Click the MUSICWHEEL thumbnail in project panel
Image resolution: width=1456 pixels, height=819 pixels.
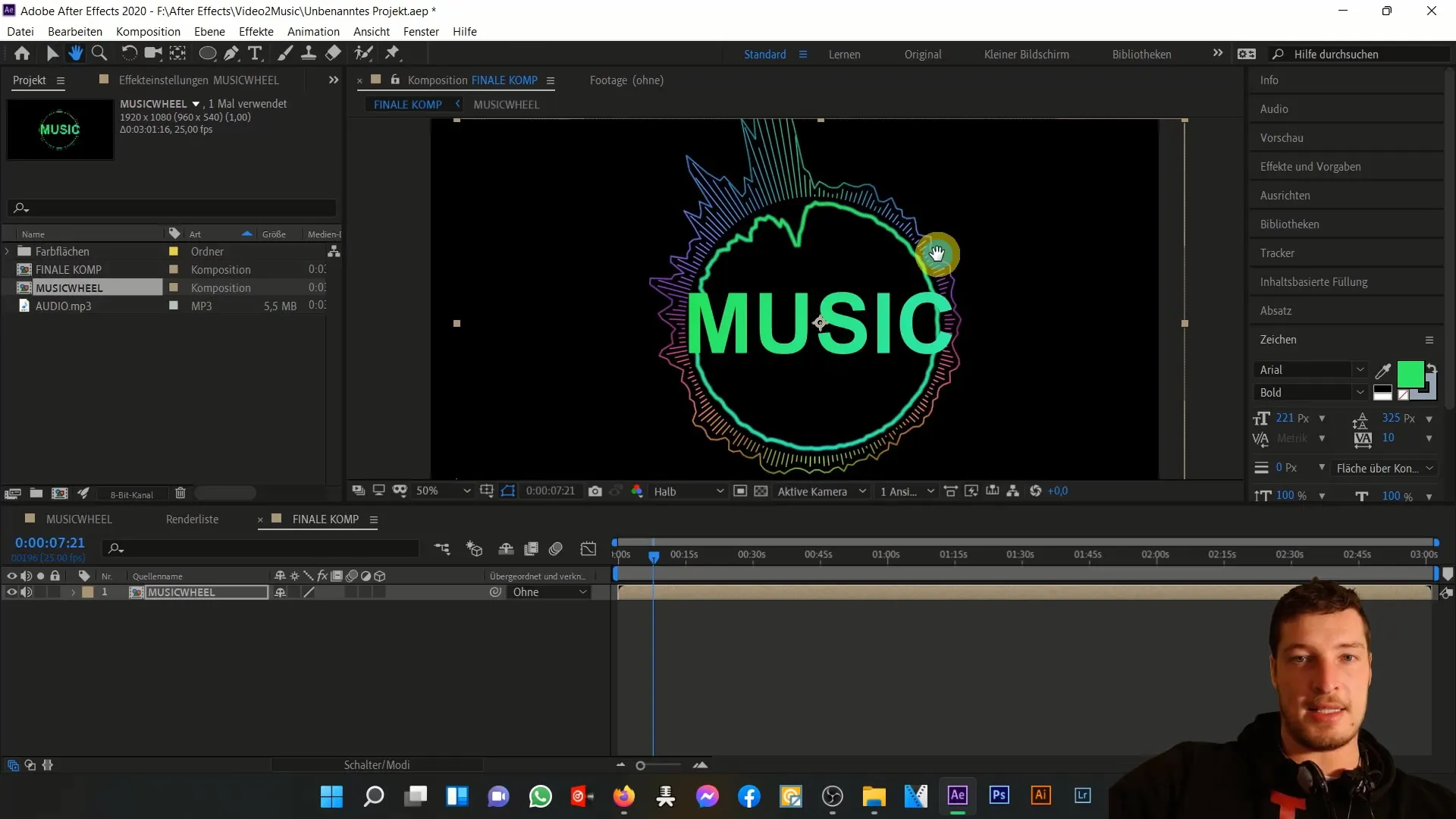click(x=59, y=129)
